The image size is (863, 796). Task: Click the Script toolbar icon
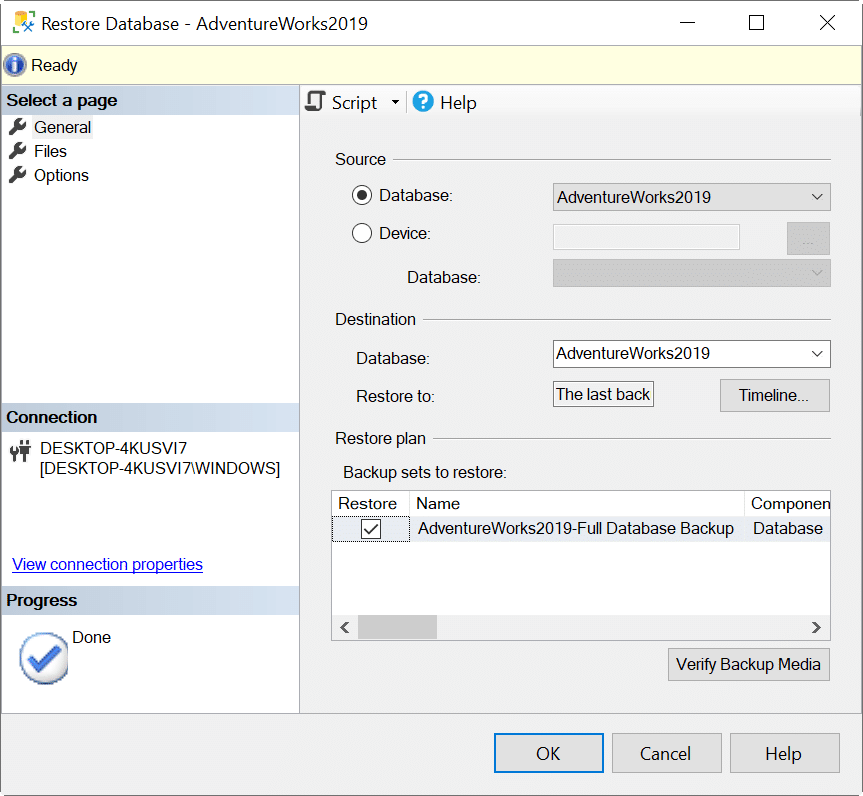pyautogui.click(x=317, y=102)
